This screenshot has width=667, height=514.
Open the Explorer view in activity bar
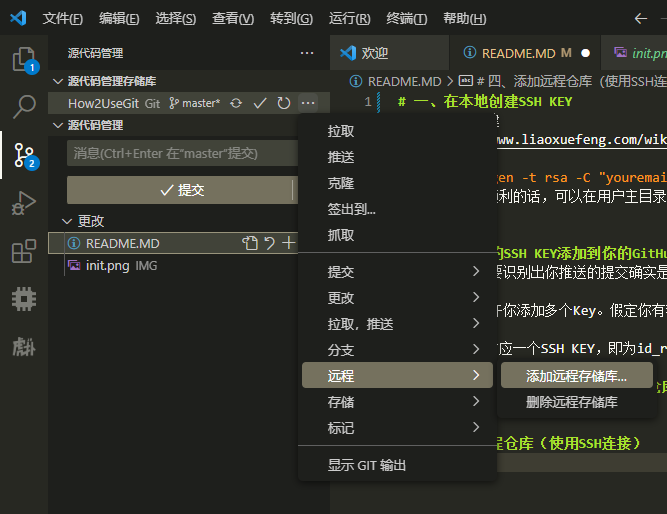(23, 59)
